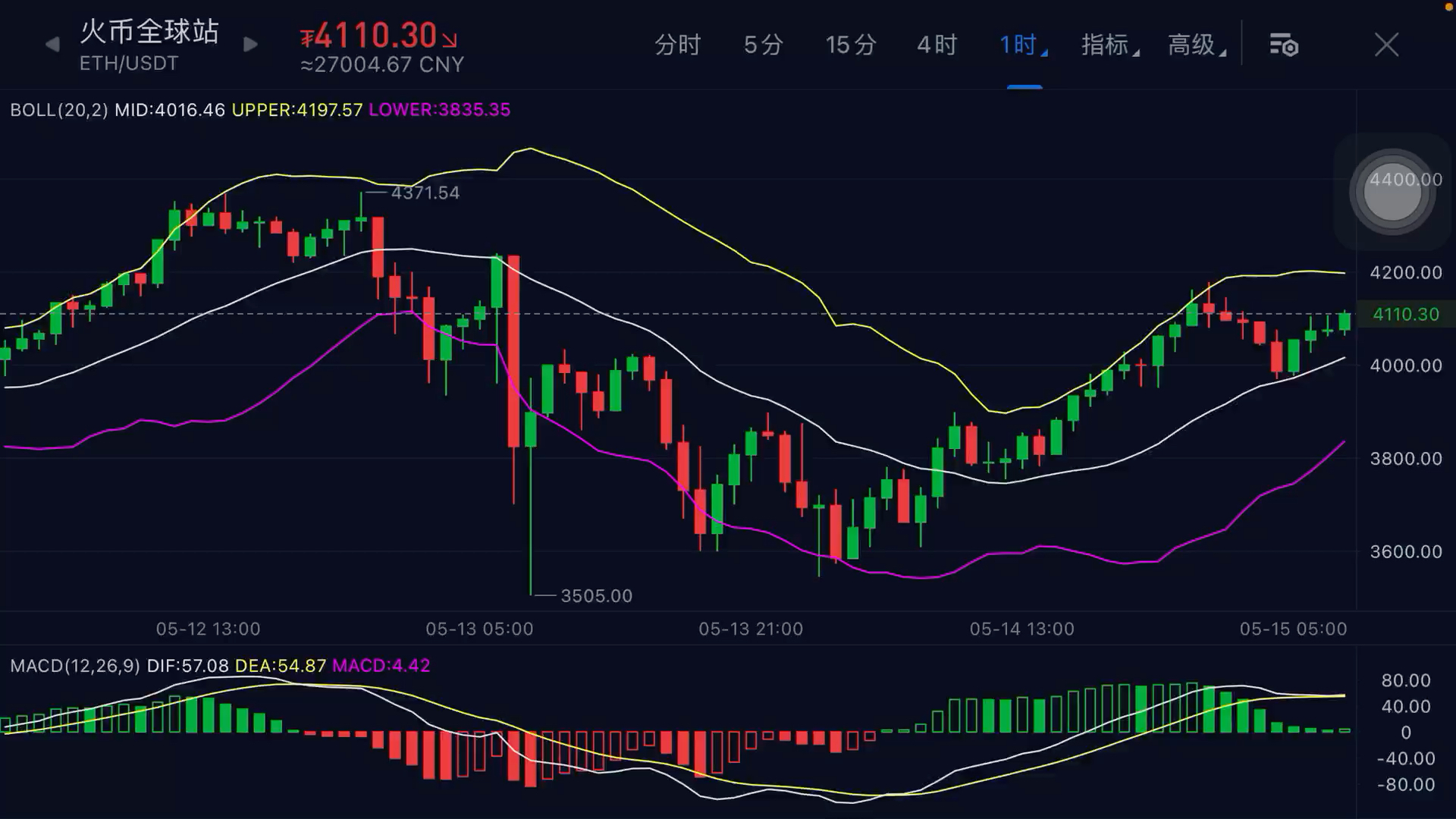Viewport: 1456px width, 819px height.
Task: Tap the ≈27004.67 CNY conversion value
Action: [382, 64]
